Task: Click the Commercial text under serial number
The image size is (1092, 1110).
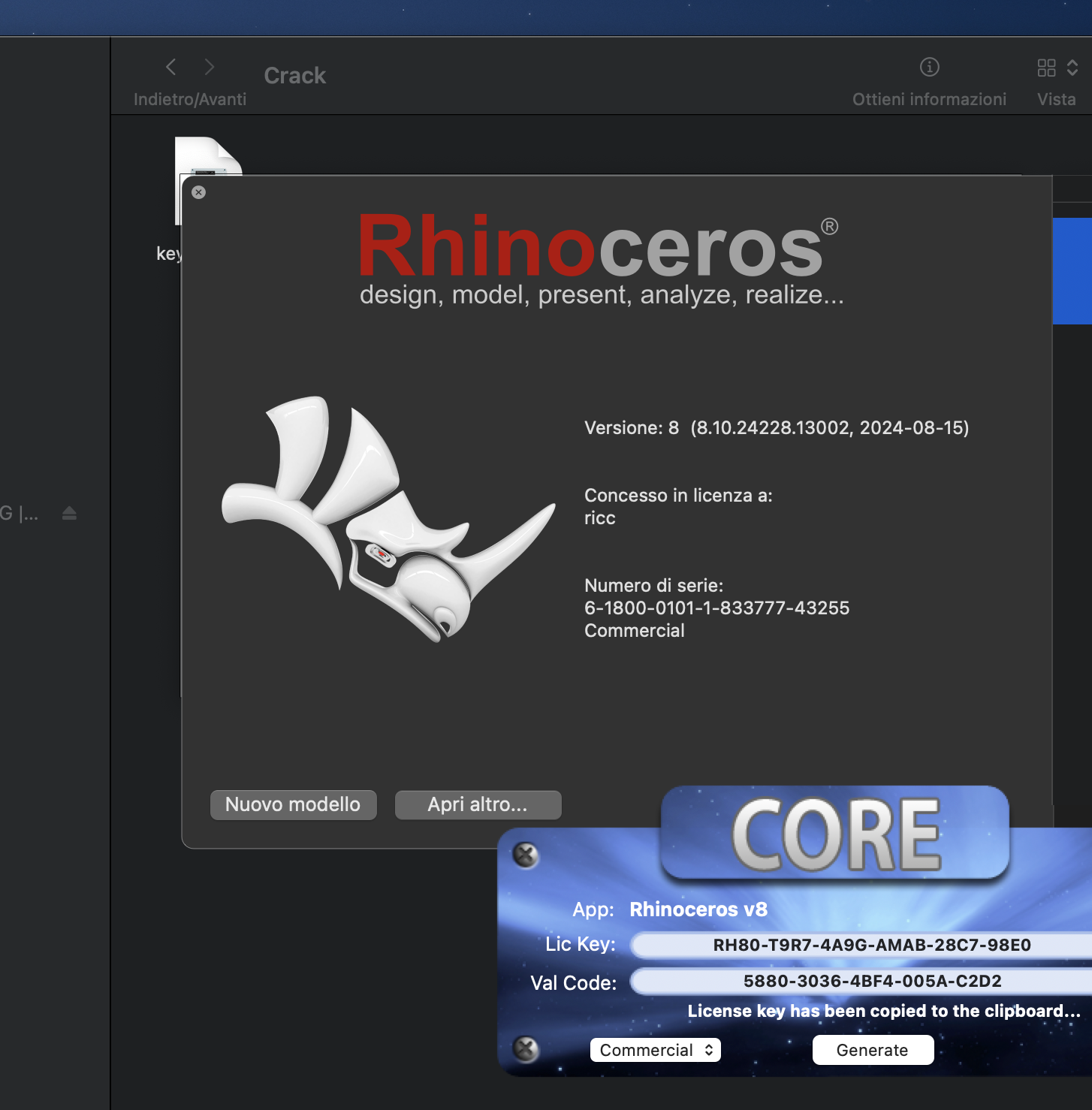Action: pyautogui.click(x=634, y=630)
